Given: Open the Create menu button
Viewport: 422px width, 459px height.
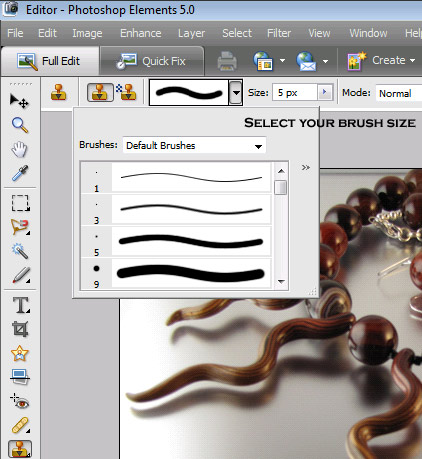Looking at the screenshot, I should [x=382, y=61].
